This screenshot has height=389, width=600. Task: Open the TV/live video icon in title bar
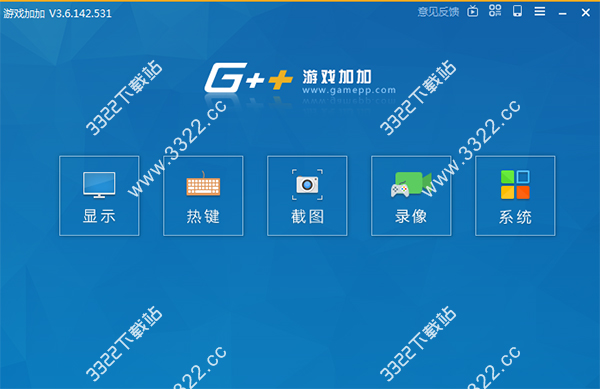[473, 12]
